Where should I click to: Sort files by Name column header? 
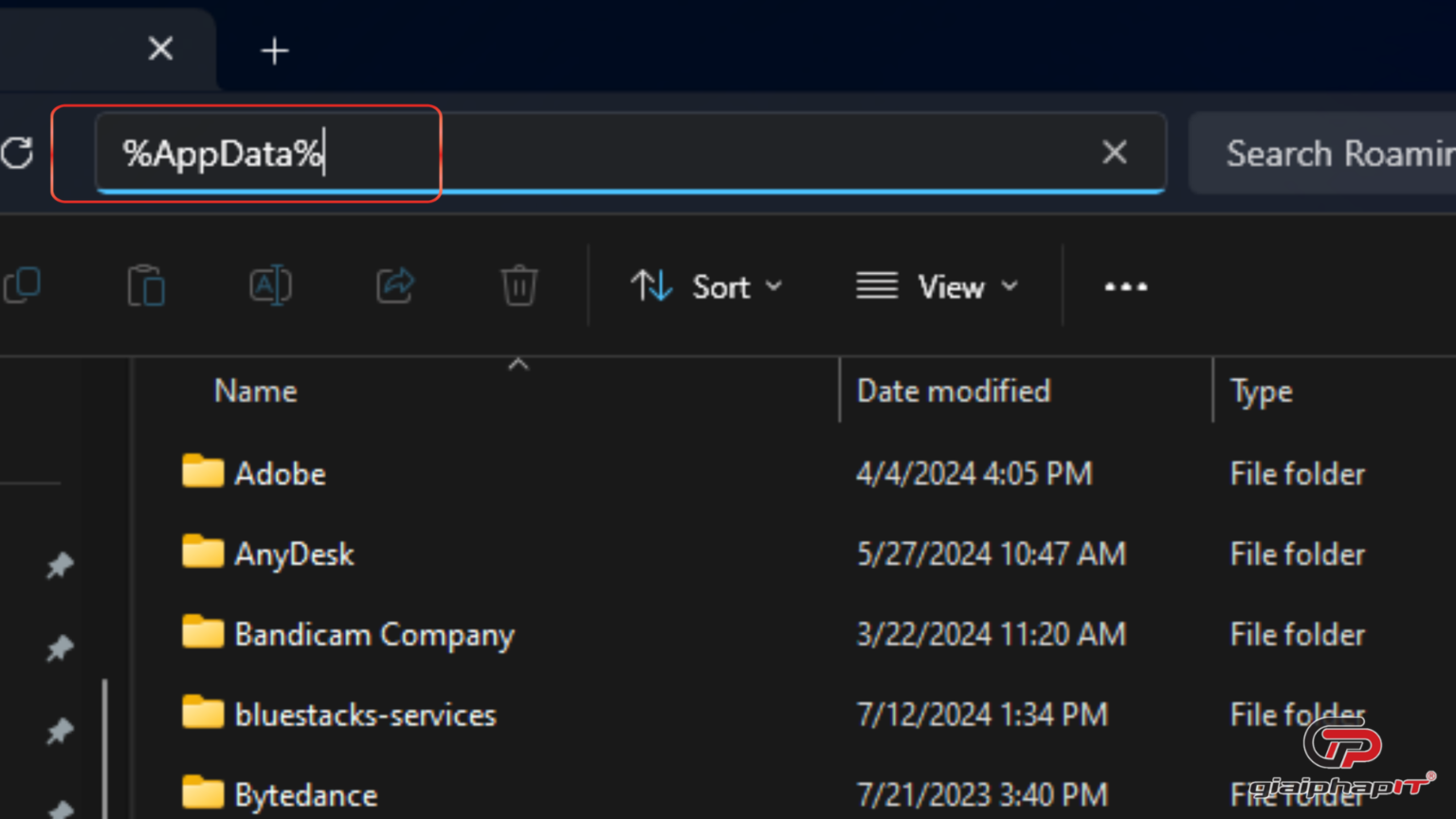[256, 391]
